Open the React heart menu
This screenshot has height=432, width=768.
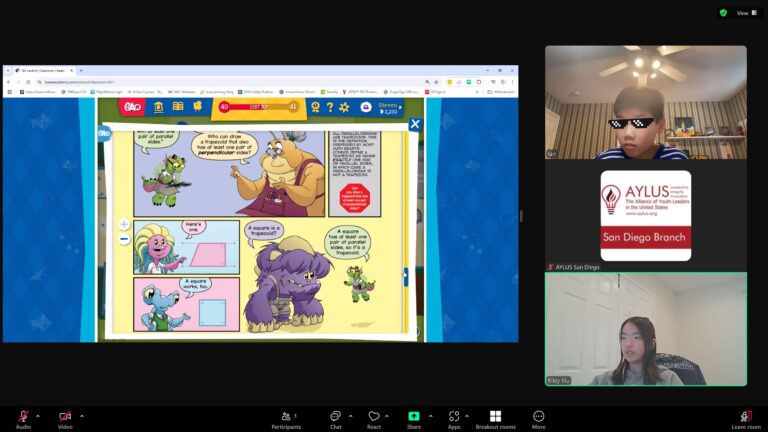coord(374,420)
